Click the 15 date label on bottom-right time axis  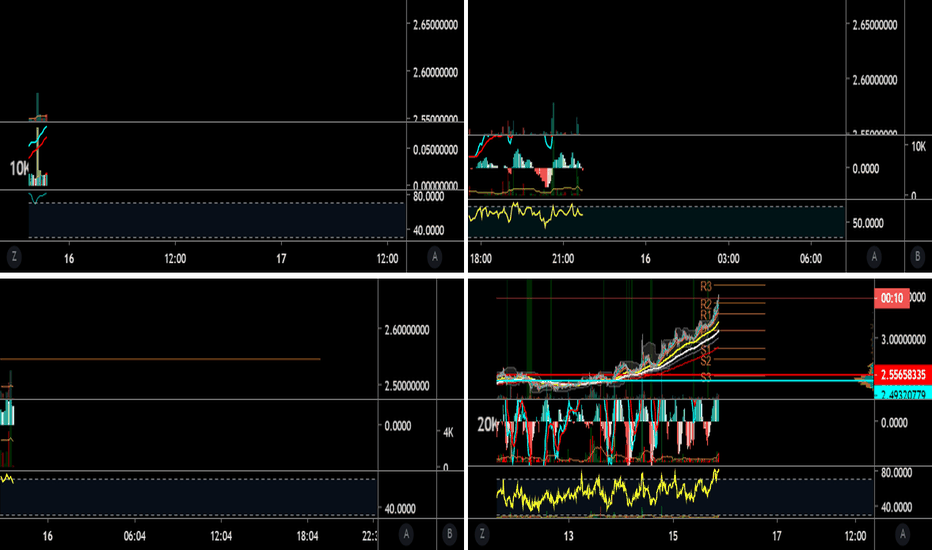pos(673,536)
